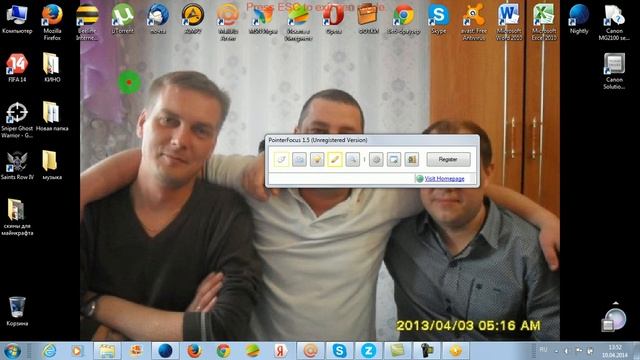640x360 pixels.
Task: Toggle the keystroke visualization bulb icon in PointerFocus
Action: [317, 159]
